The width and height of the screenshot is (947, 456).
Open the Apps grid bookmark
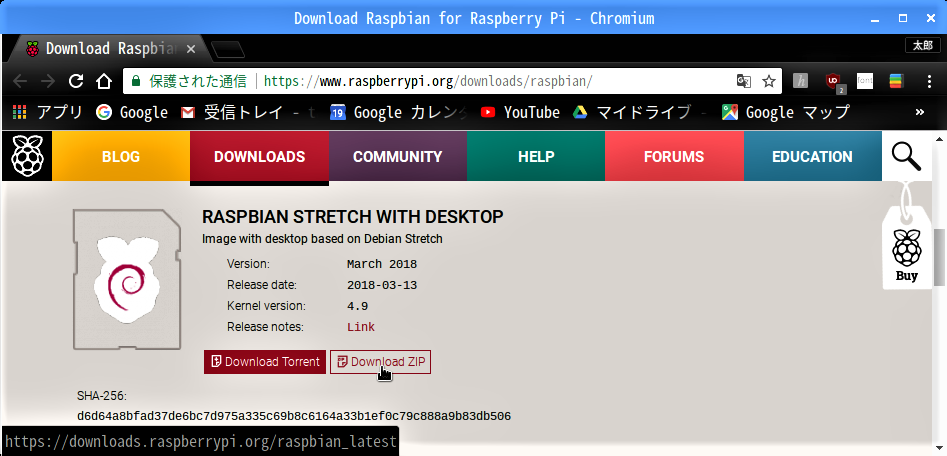(x=47, y=112)
